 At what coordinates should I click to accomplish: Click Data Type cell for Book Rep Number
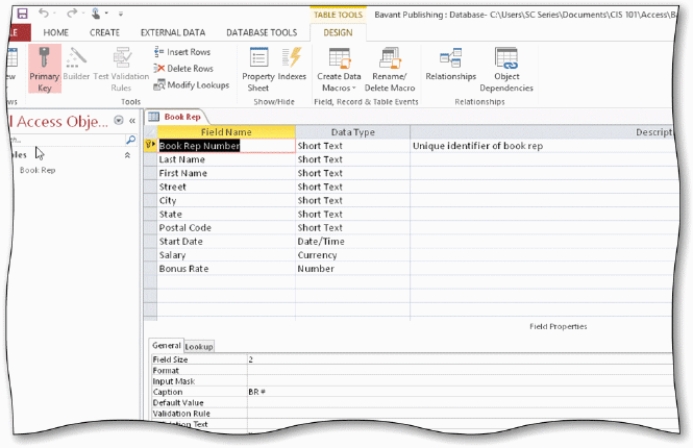pos(353,146)
